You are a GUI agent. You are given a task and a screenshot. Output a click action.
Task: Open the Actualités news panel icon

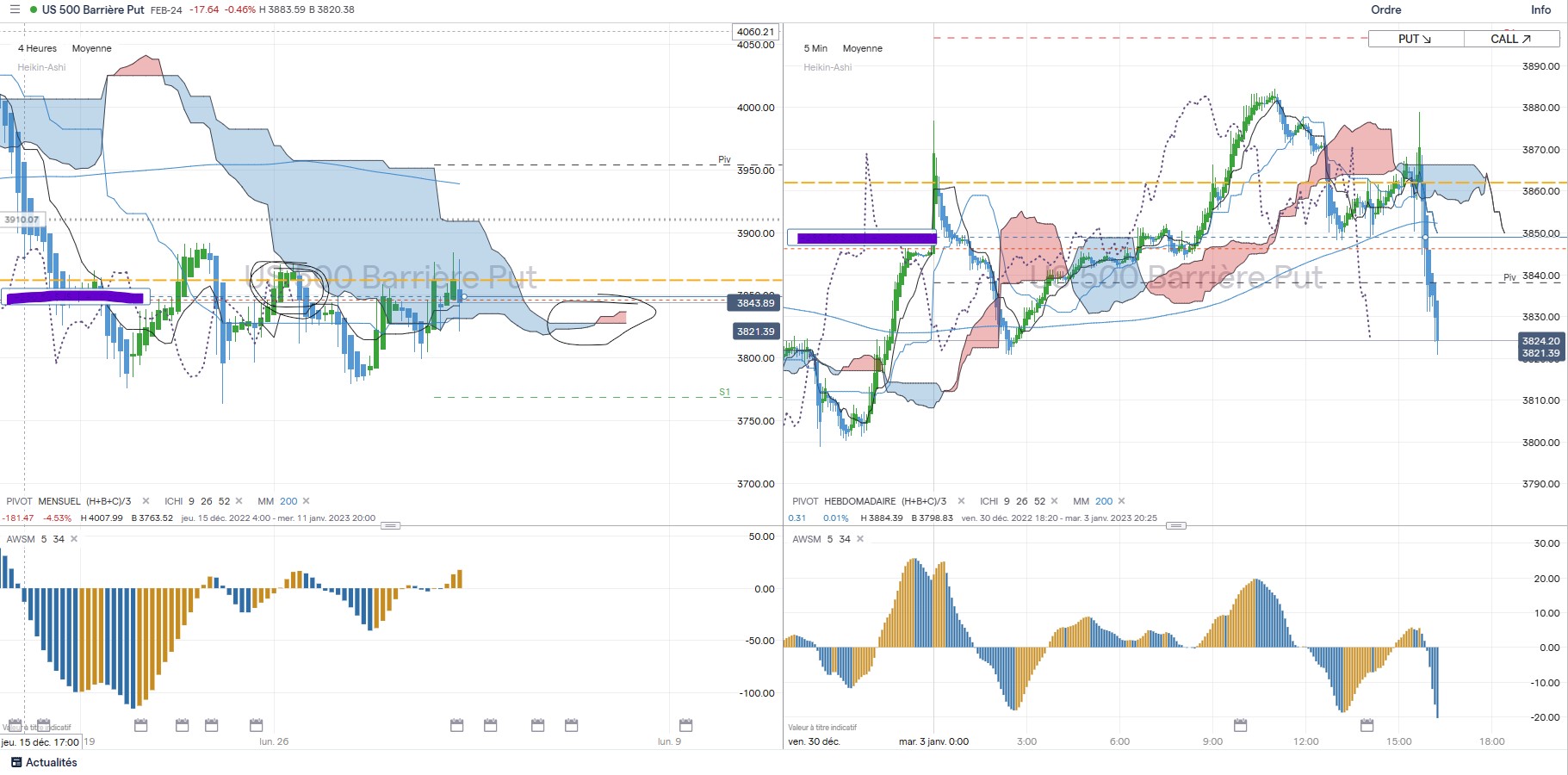(x=16, y=762)
